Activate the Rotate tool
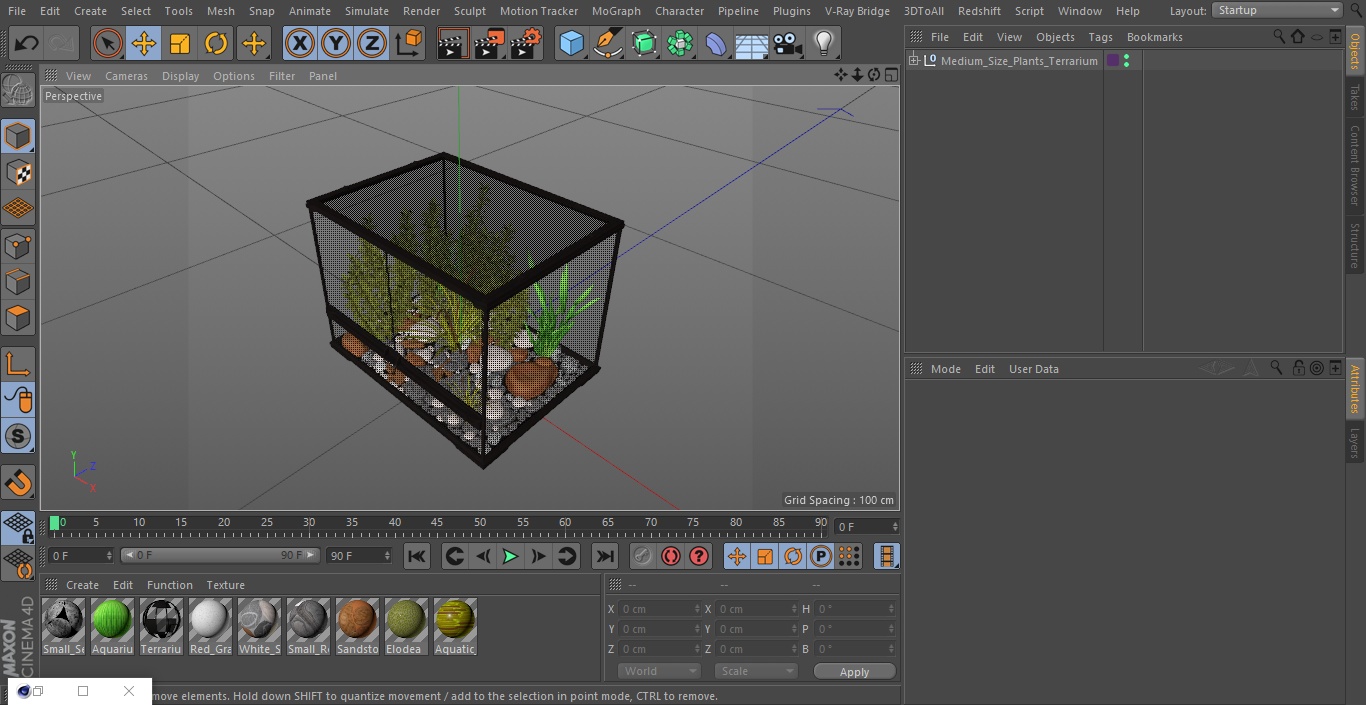1366x705 pixels. pos(216,43)
